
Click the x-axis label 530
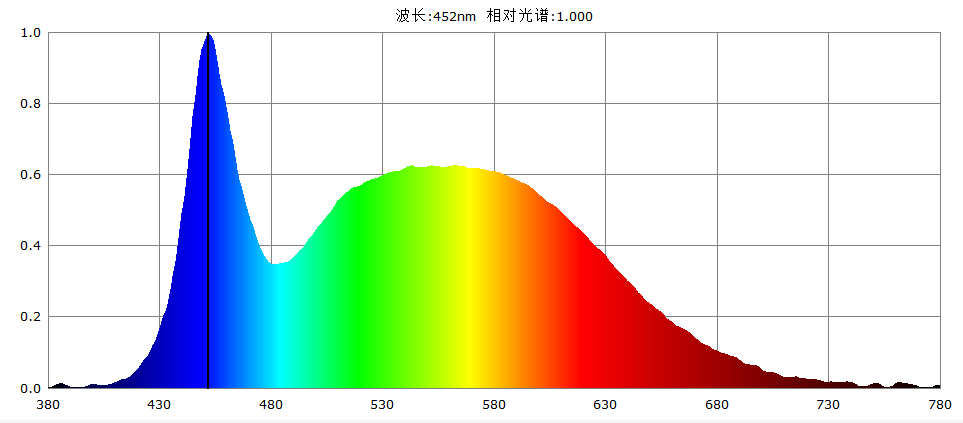click(x=382, y=405)
